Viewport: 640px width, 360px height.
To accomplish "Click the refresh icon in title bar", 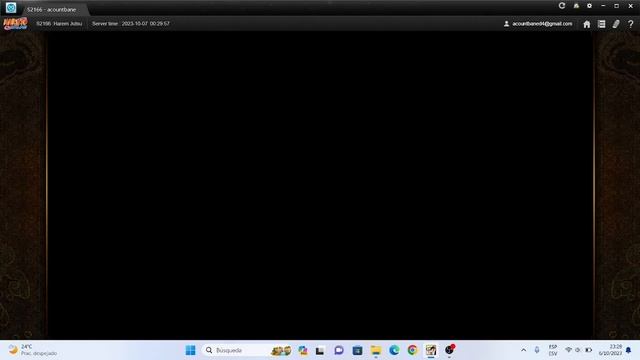I will (562, 6).
